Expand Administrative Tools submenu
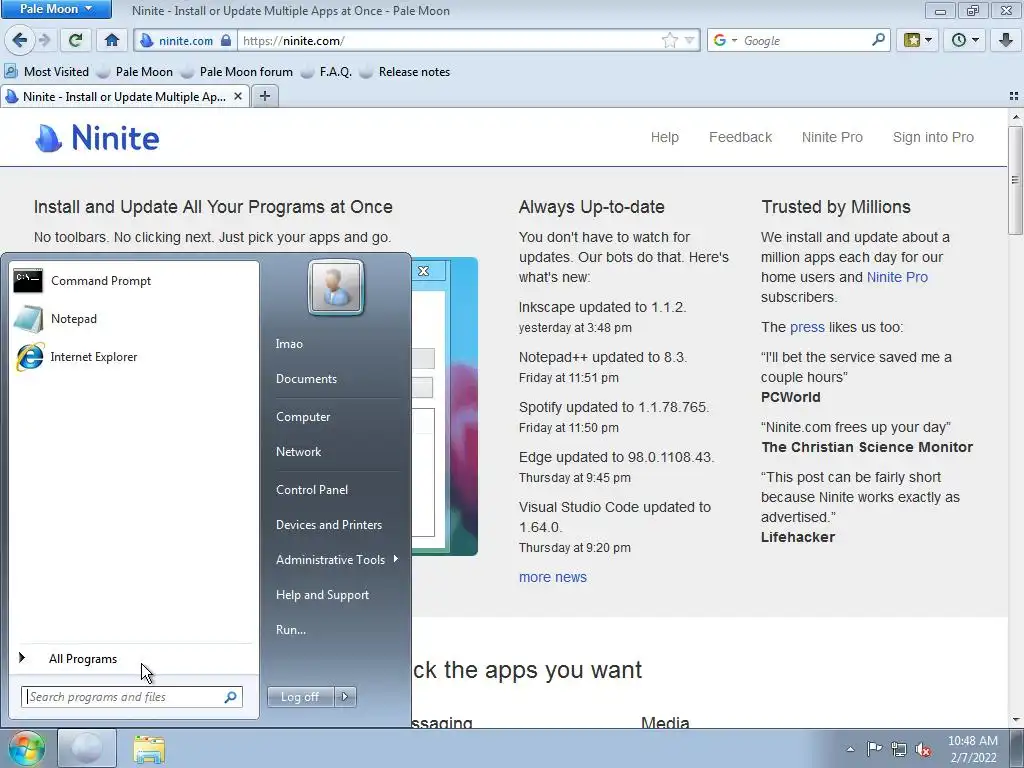This screenshot has width=1024, height=768. (336, 560)
